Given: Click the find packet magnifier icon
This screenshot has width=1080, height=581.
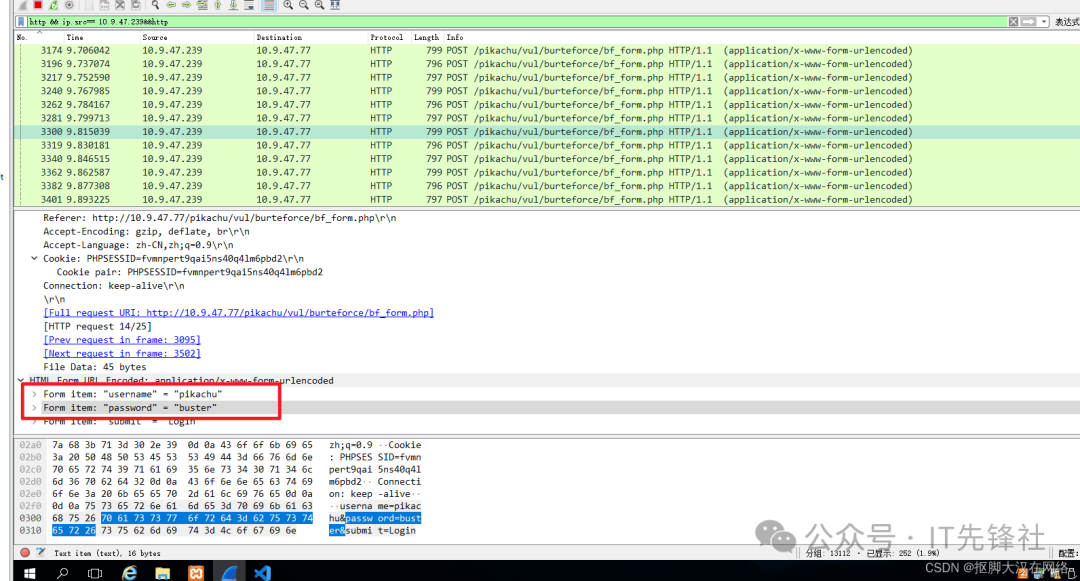Looking at the screenshot, I should [x=156, y=5].
